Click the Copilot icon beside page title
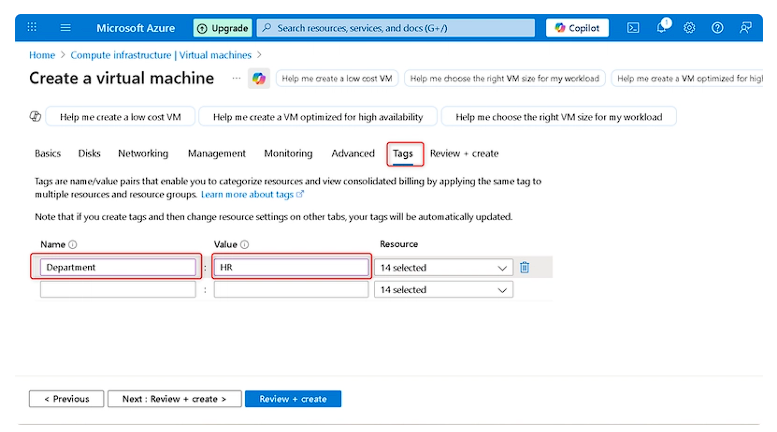The image size is (777, 432). click(259, 78)
